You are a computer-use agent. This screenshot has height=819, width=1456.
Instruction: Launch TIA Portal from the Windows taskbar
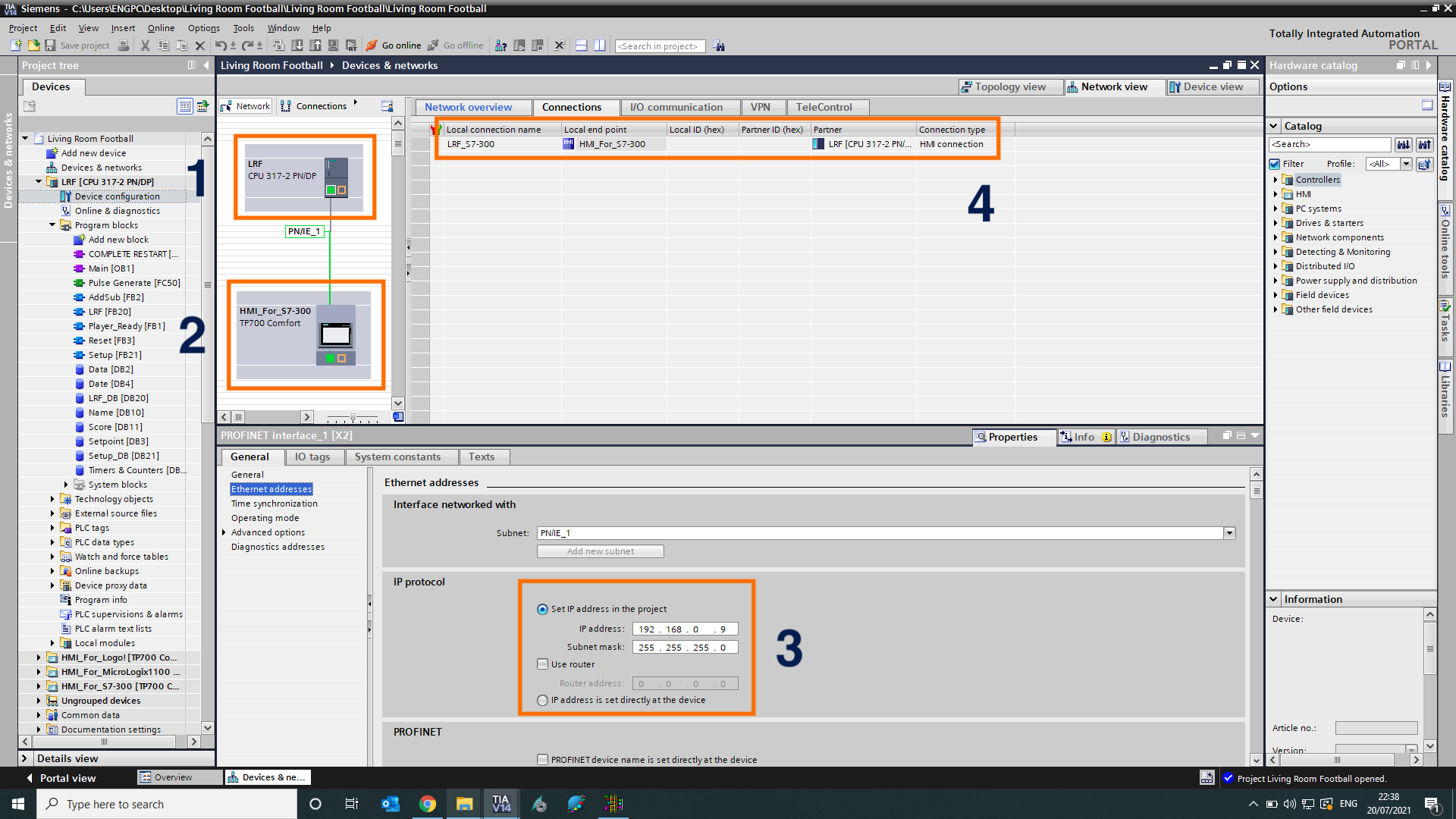click(501, 803)
